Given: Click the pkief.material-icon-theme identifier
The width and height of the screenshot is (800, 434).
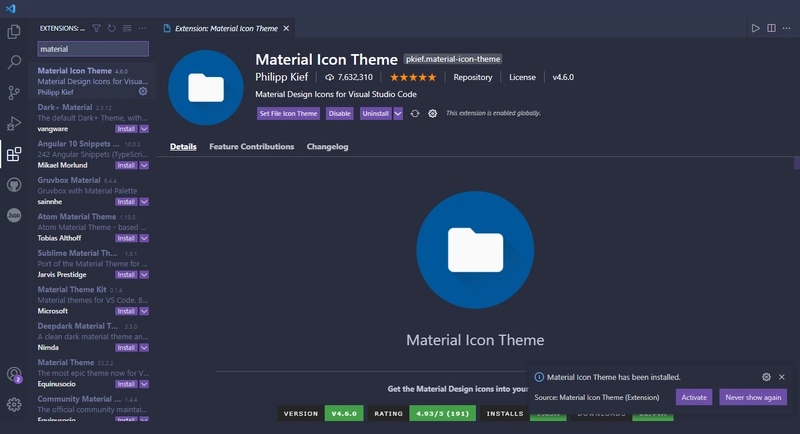Looking at the screenshot, I should 453,59.
